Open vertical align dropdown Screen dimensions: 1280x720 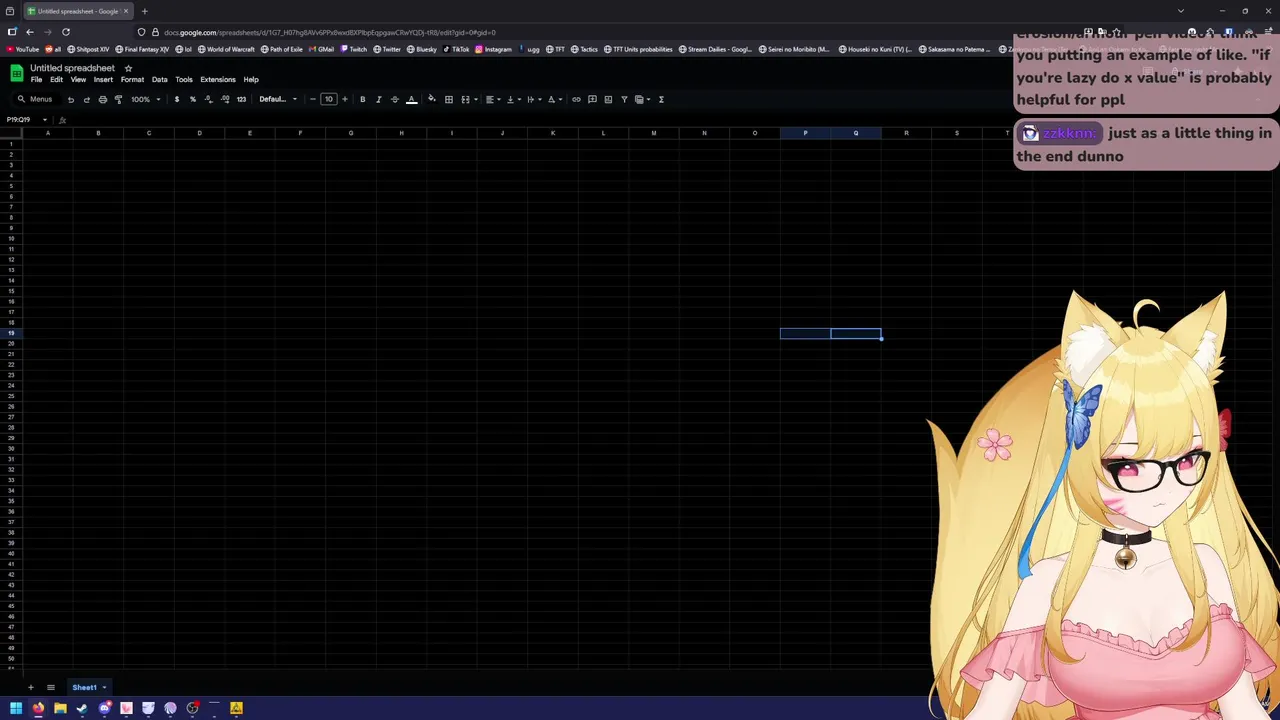click(512, 99)
